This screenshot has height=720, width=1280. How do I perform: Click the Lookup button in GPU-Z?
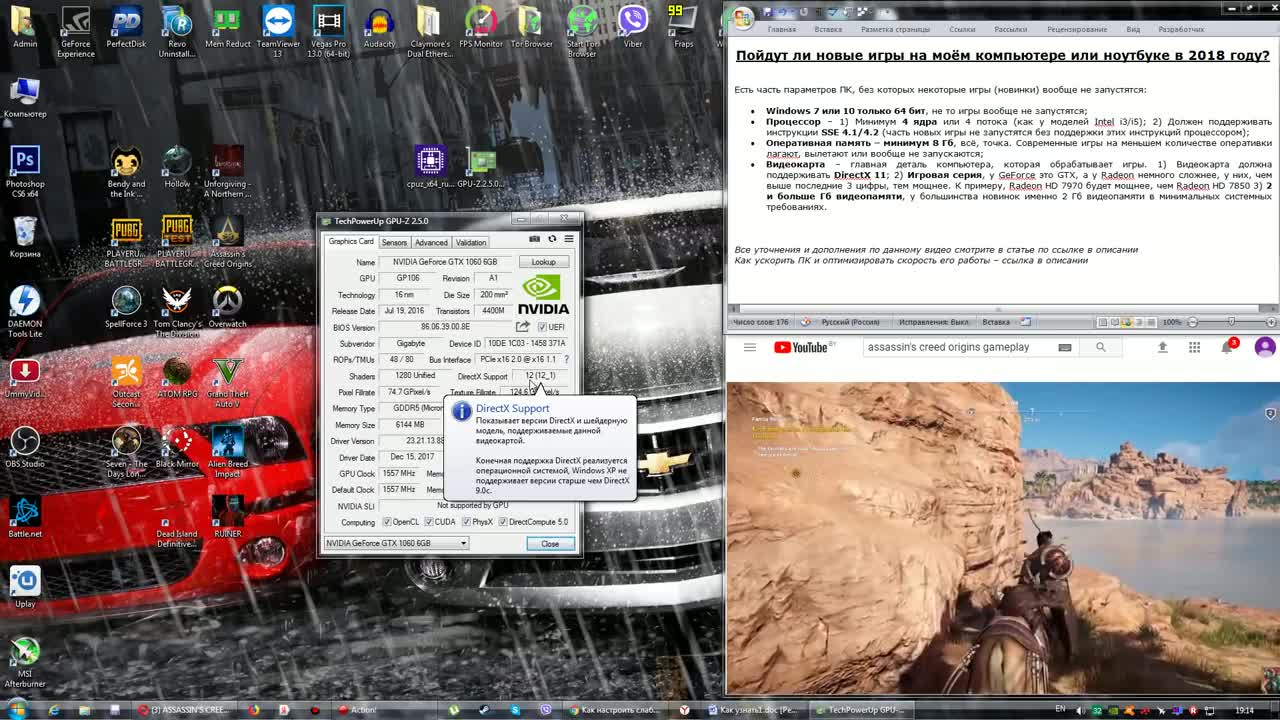pos(544,262)
